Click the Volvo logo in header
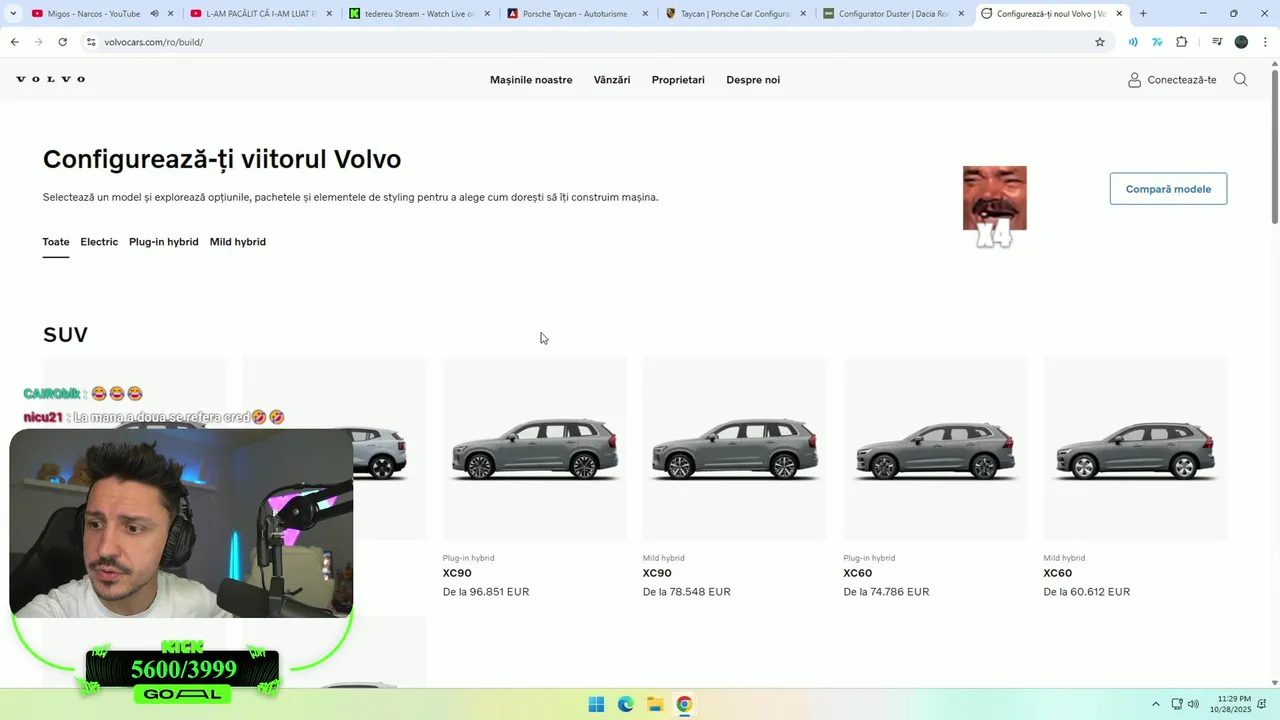Viewport: 1280px width, 720px height. 50,79
